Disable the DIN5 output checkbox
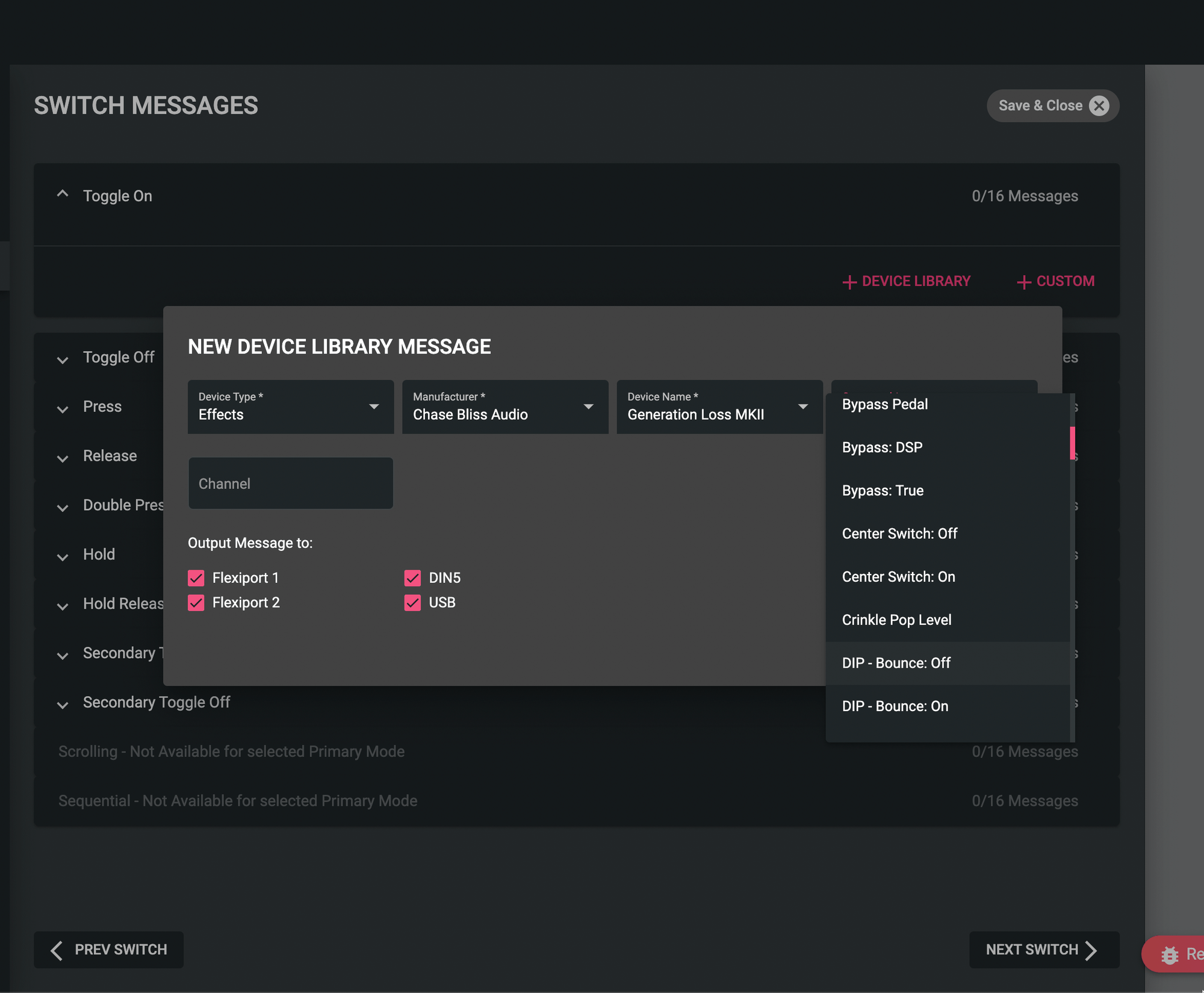 pyautogui.click(x=412, y=578)
